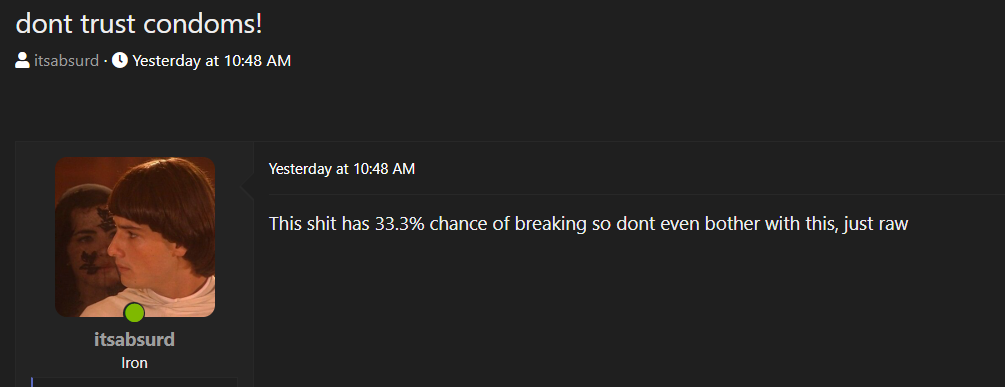Click the post message text
Screen dimensions: 1005x387
click(588, 224)
